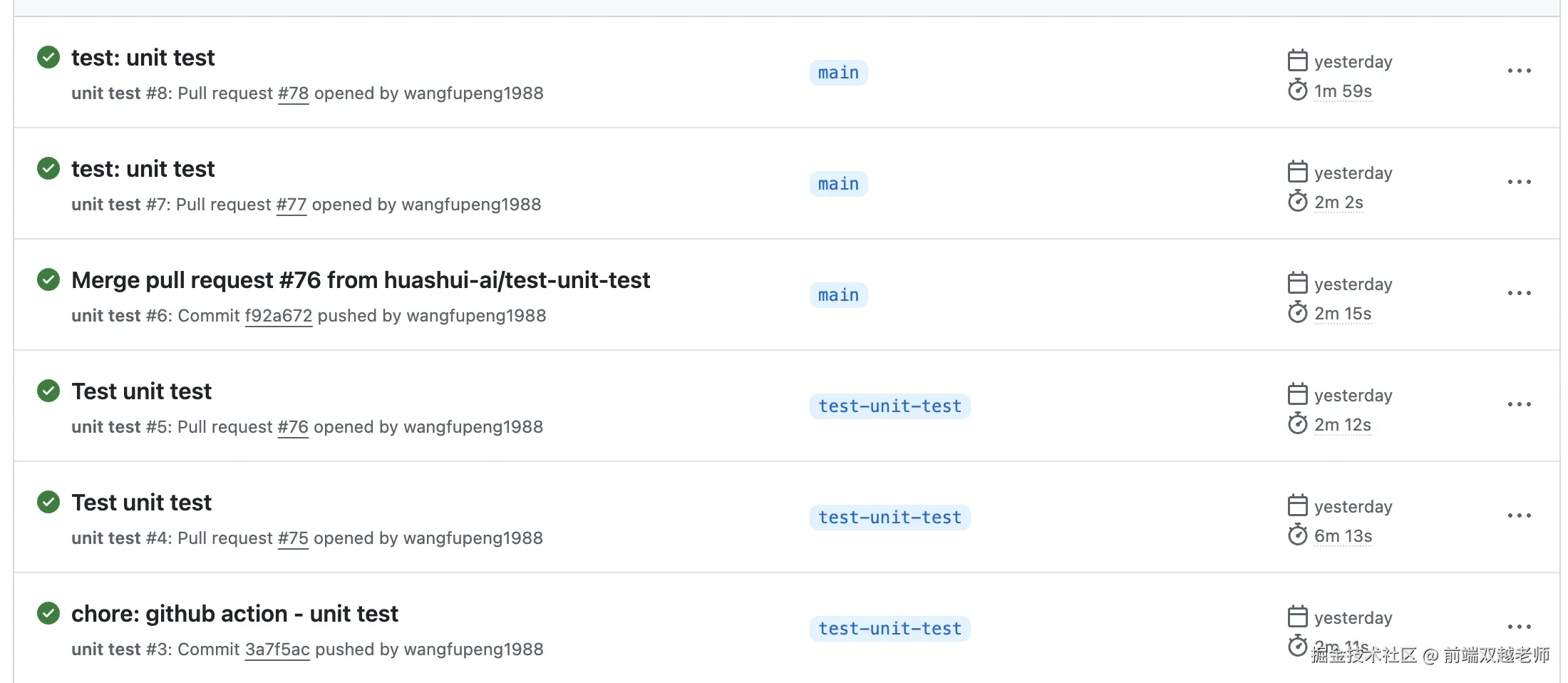Image resolution: width=1568 pixels, height=683 pixels.
Task: Click stopwatch icon beside 6m 13s duration
Action: tap(1297, 535)
